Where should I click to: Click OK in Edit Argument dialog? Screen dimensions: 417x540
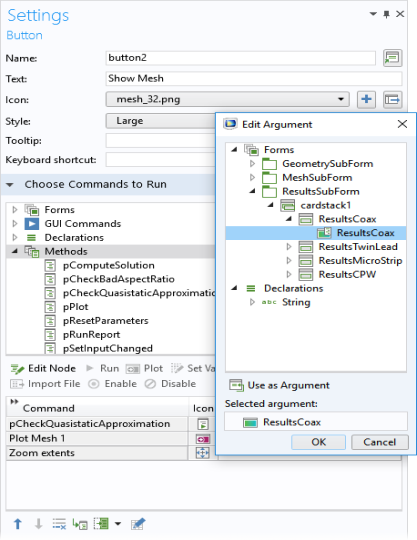pos(319,442)
